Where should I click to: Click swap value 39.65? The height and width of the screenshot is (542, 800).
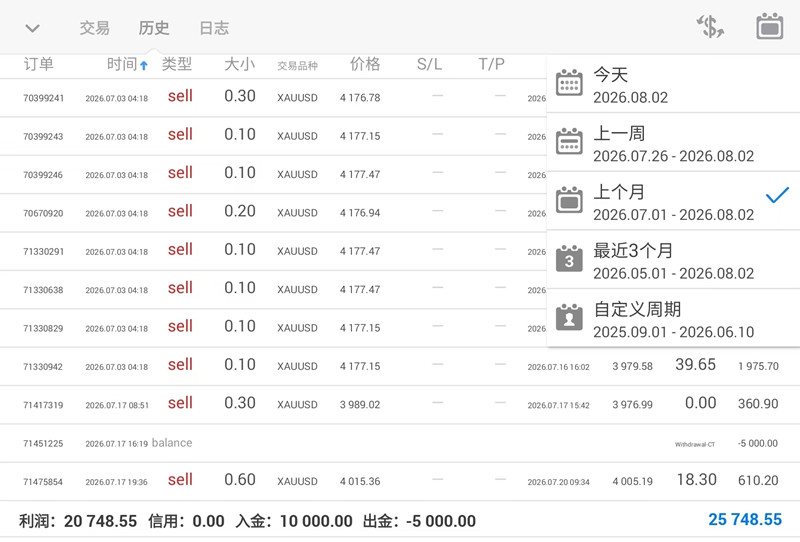(695, 364)
